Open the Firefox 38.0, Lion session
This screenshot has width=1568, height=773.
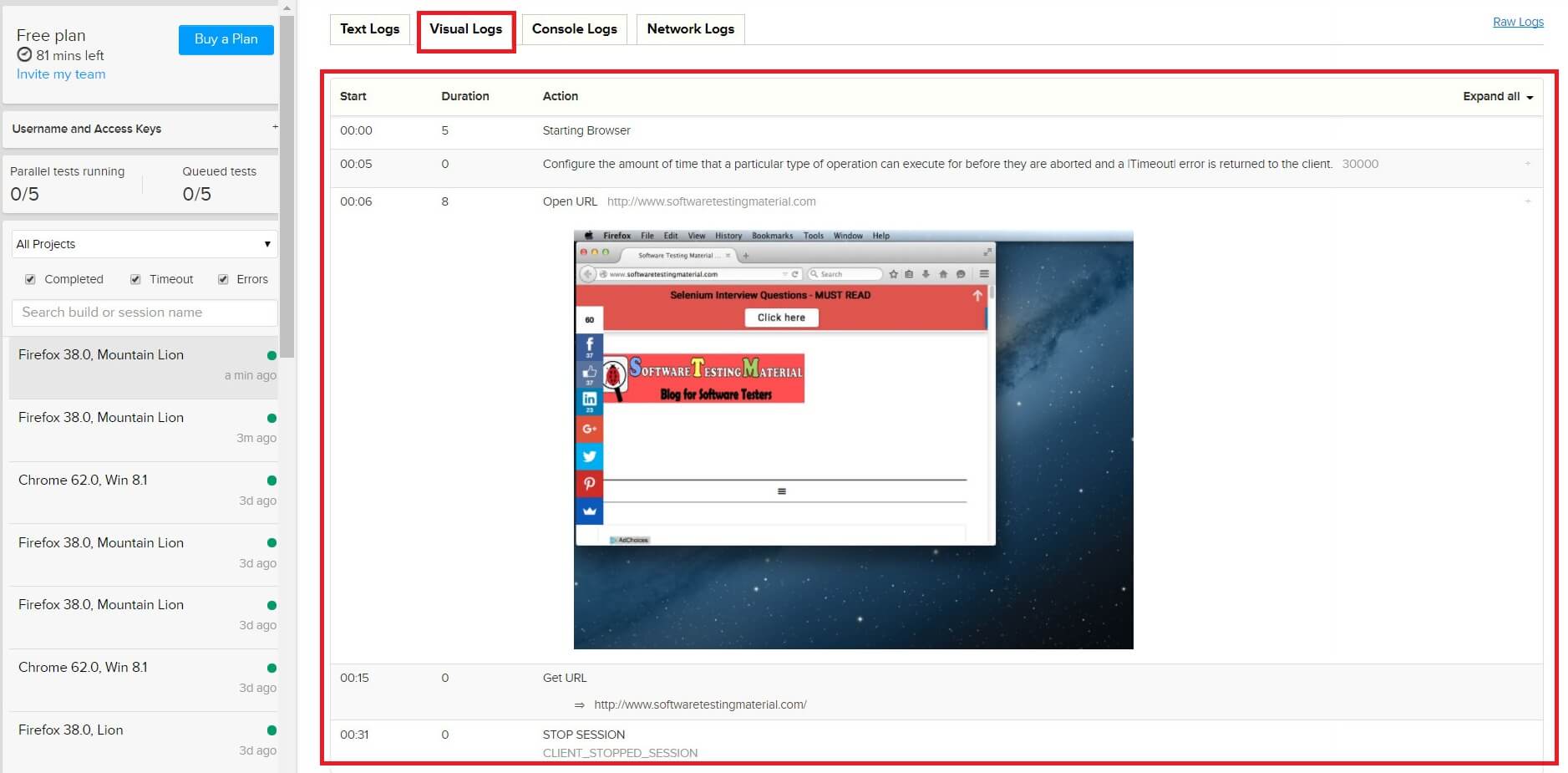tap(144, 742)
